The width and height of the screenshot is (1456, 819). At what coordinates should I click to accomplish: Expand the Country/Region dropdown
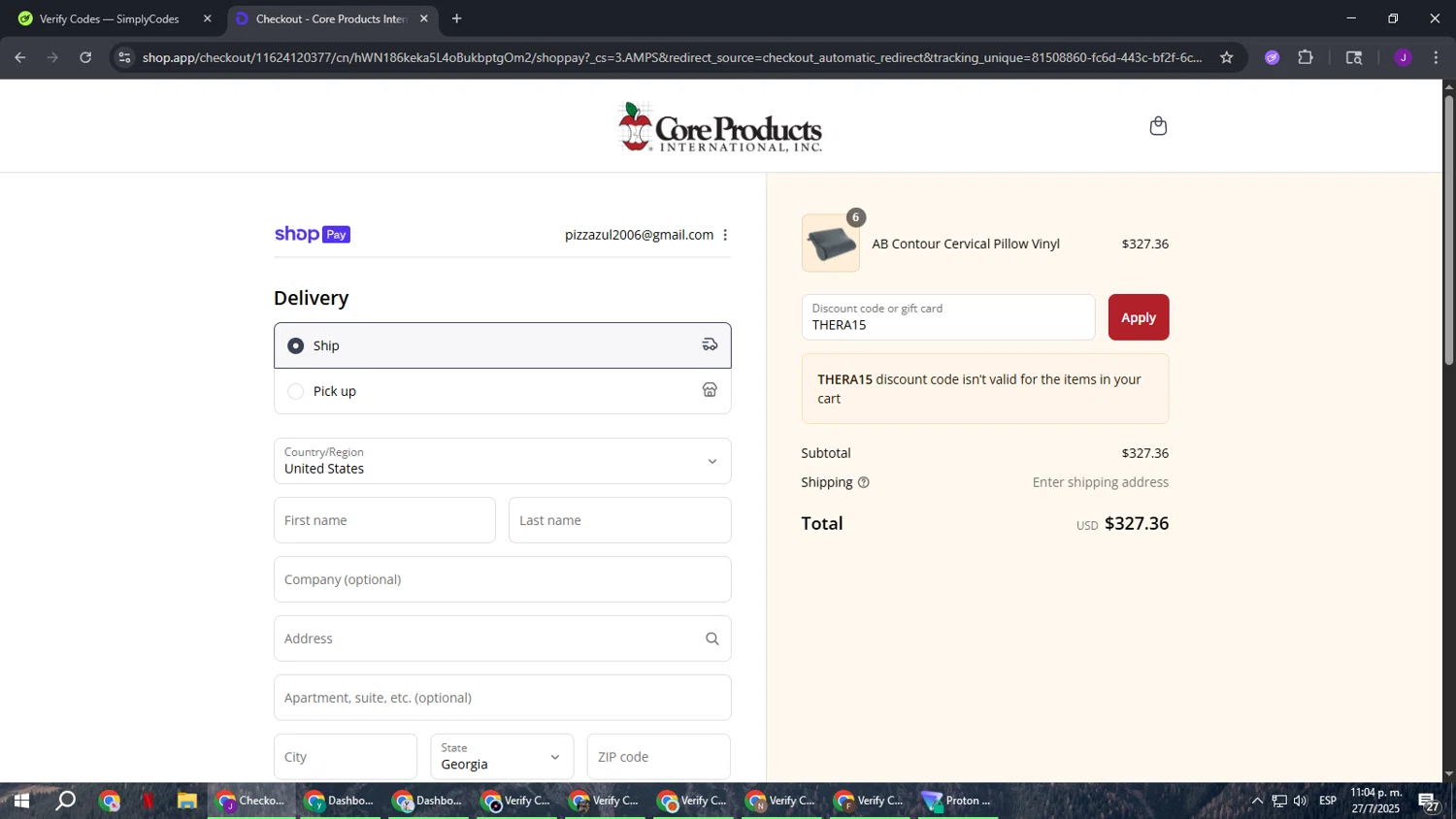pos(503,461)
